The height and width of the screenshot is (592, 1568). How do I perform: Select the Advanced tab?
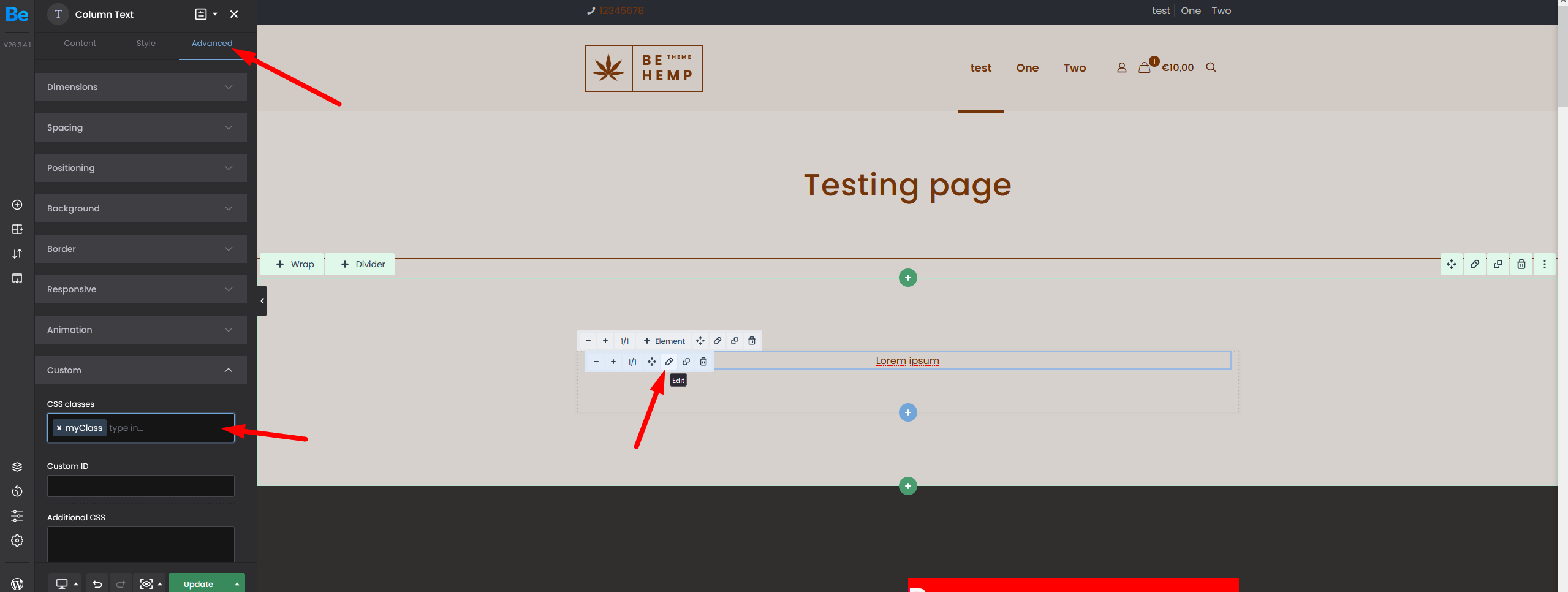(212, 43)
